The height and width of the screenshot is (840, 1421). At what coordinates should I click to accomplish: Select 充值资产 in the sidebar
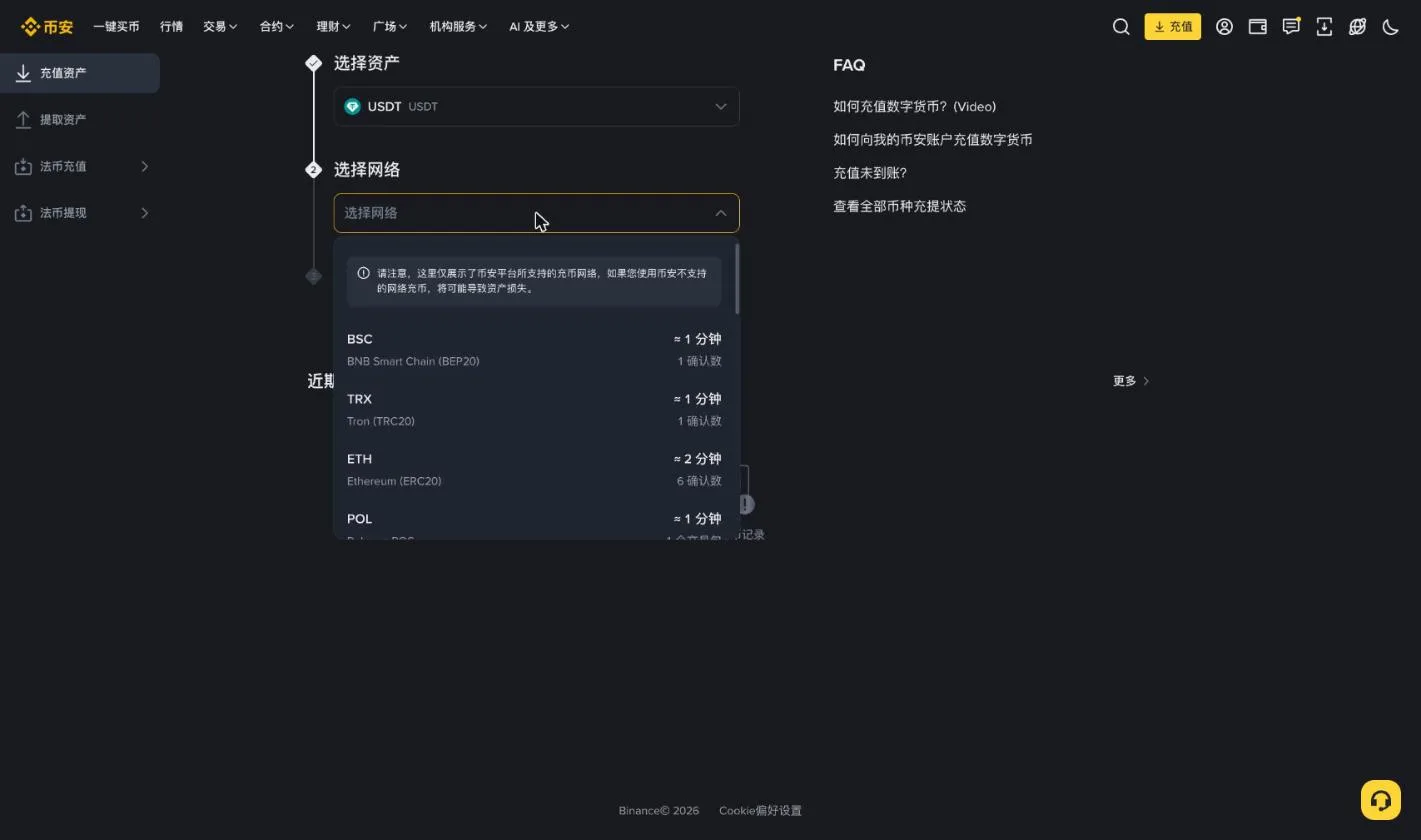(x=80, y=73)
